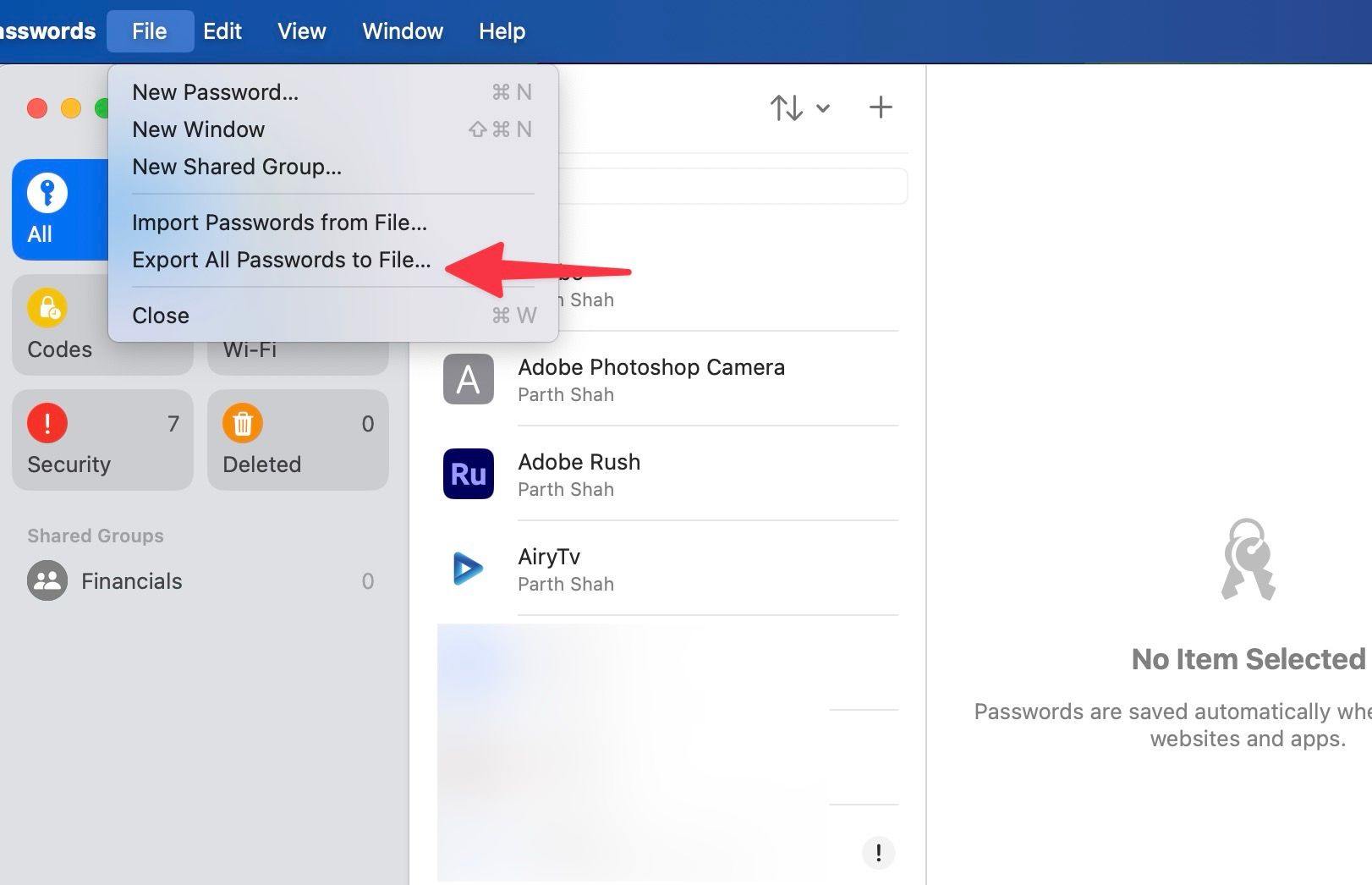Open the View menu
Screen dimensions: 1372x885
point(302,31)
